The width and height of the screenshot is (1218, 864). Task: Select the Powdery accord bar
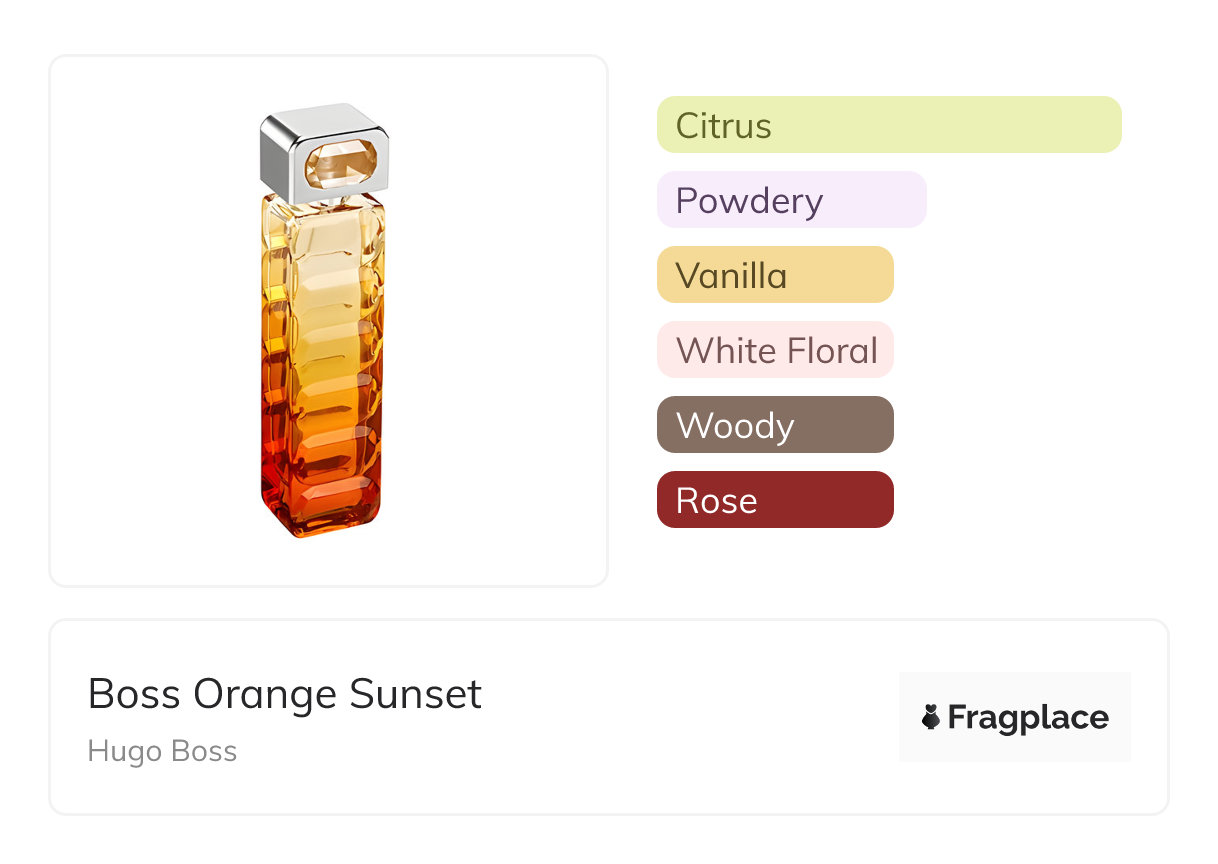click(791, 200)
